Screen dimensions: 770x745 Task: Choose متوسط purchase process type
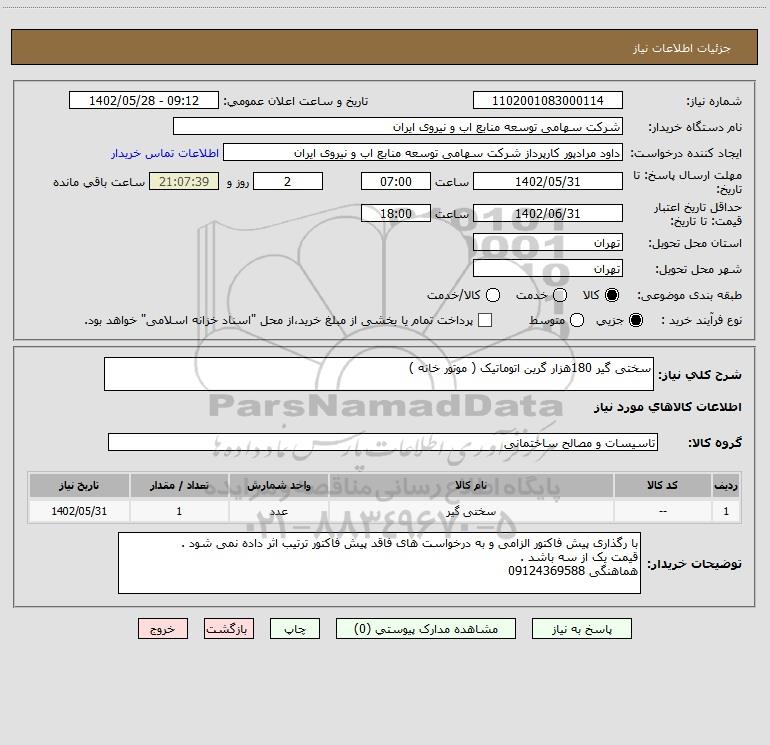coord(577,320)
